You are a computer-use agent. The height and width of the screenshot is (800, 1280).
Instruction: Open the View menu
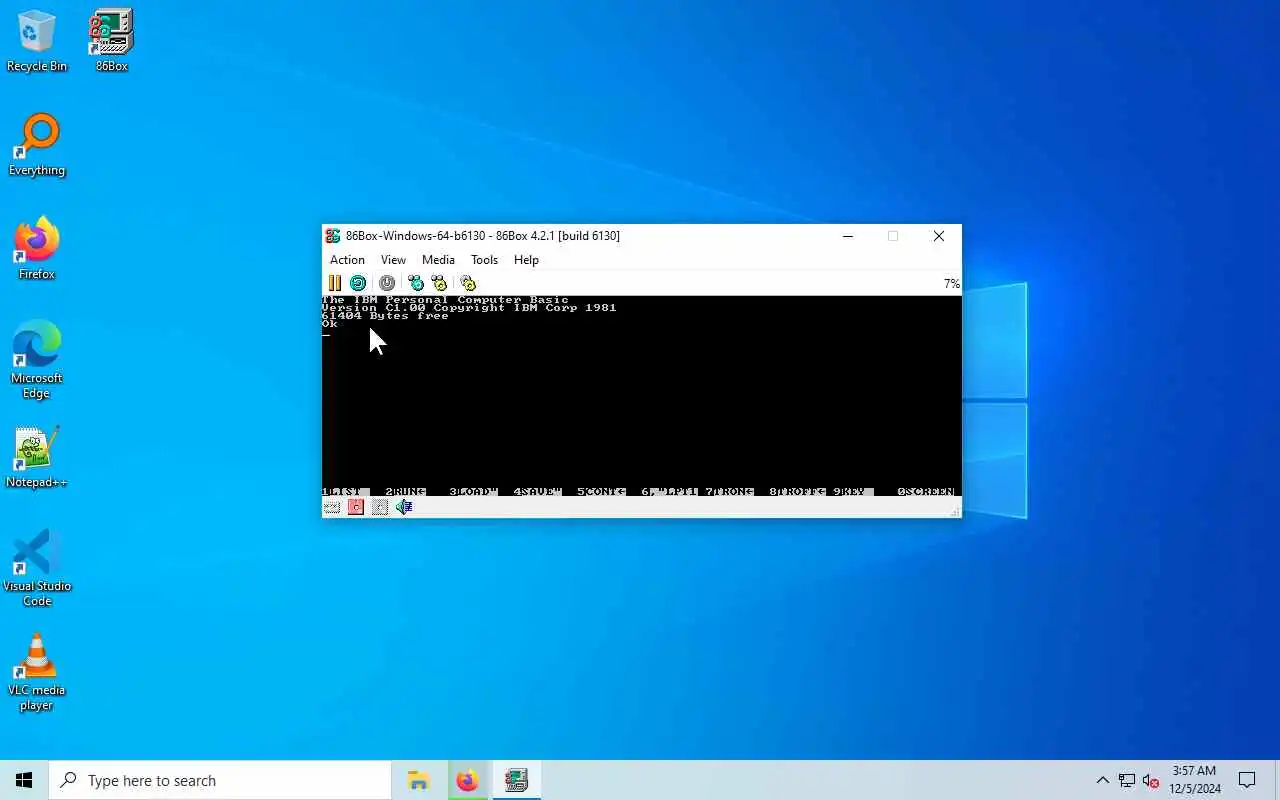(x=393, y=260)
